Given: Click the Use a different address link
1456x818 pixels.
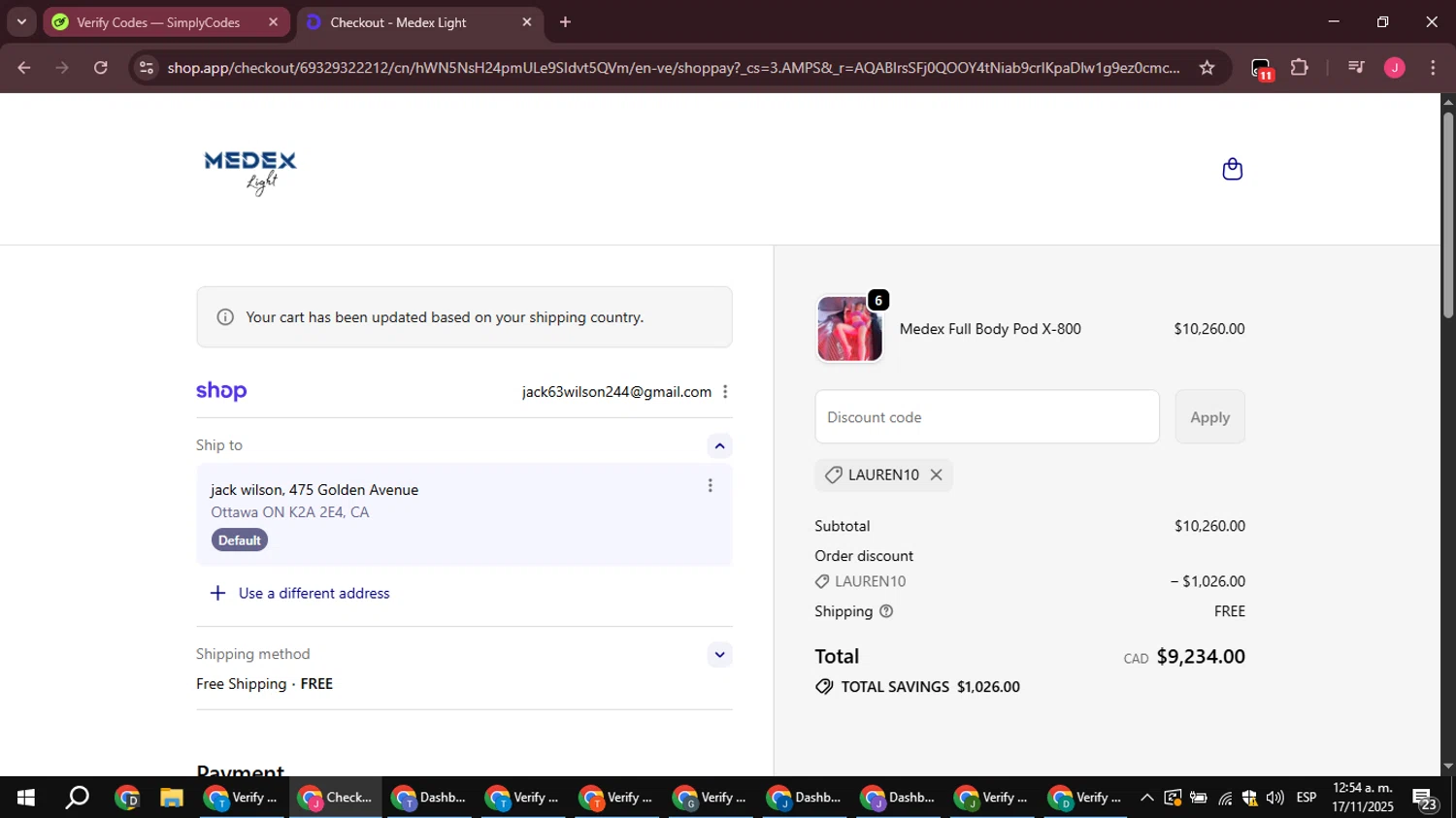Looking at the screenshot, I should (314, 593).
